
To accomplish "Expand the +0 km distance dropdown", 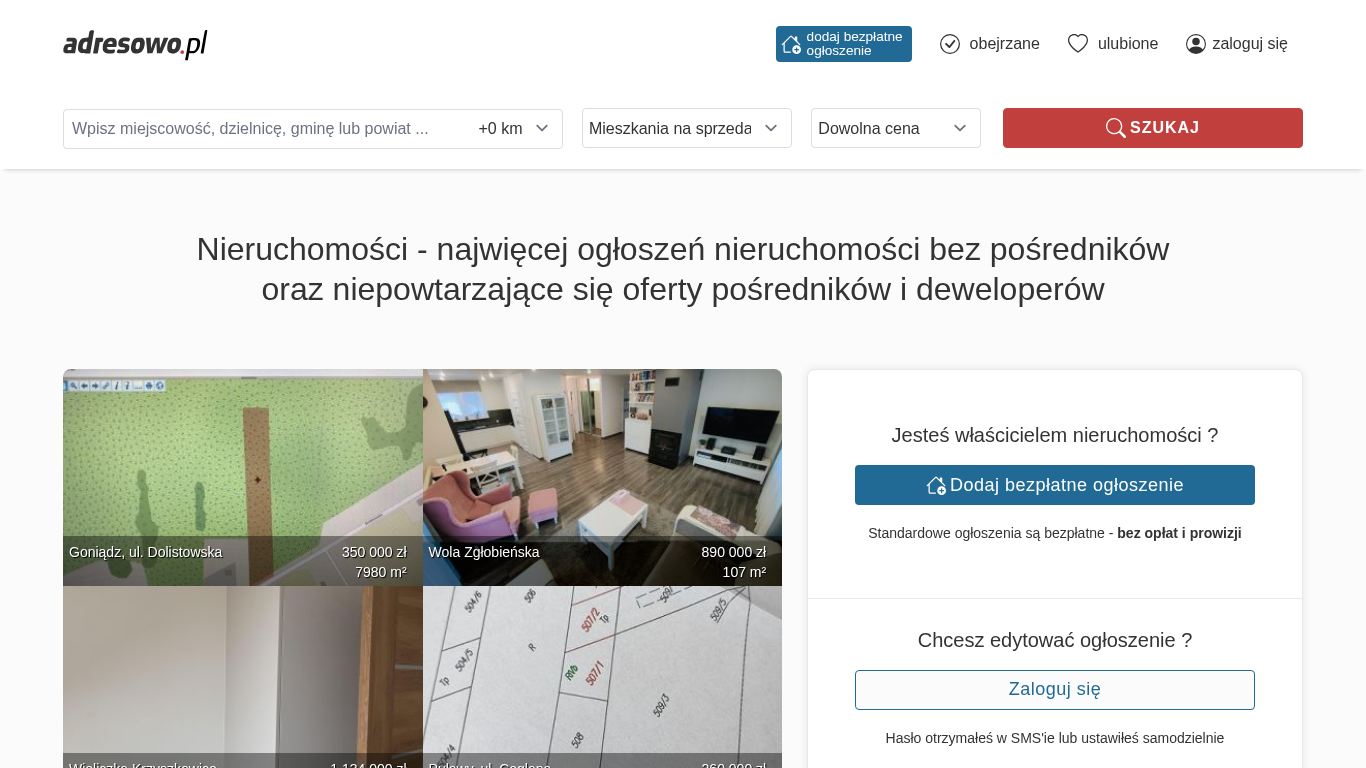I will 514,129.
